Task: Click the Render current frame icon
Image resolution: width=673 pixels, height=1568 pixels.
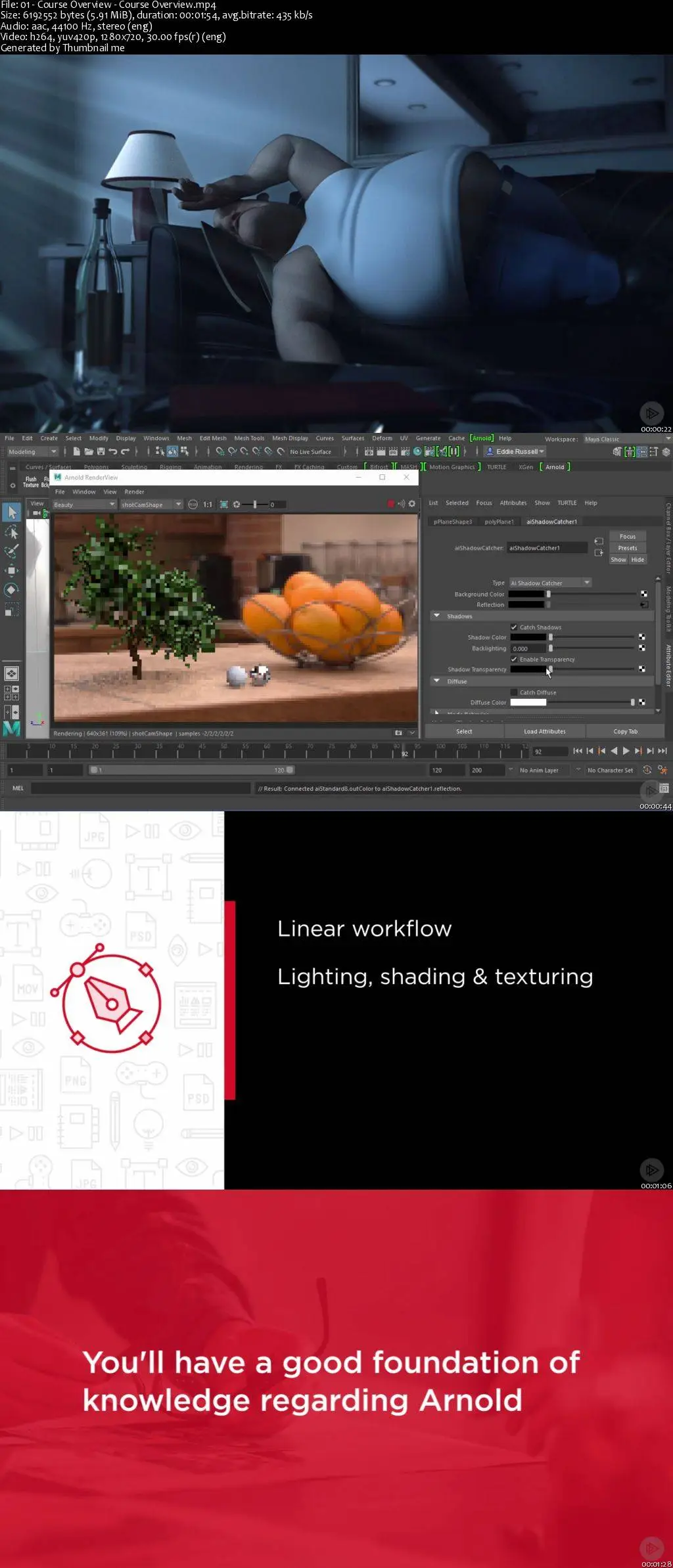Action: (x=381, y=452)
